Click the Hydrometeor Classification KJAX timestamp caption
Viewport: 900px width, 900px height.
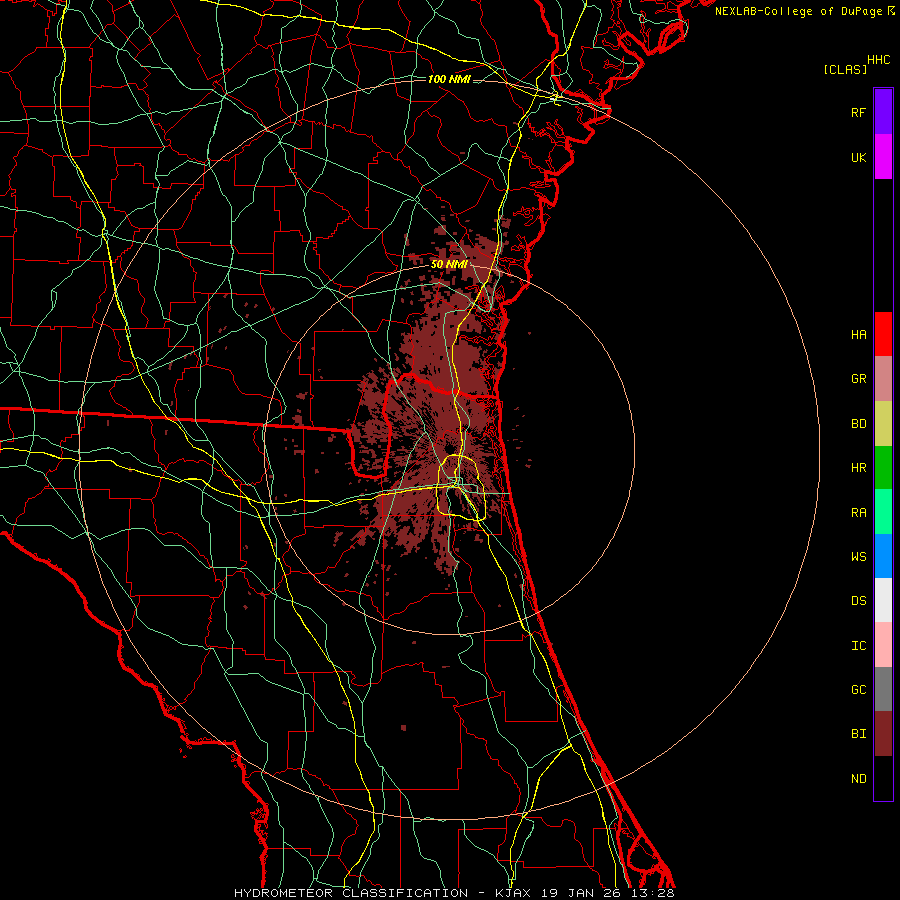click(x=453, y=893)
